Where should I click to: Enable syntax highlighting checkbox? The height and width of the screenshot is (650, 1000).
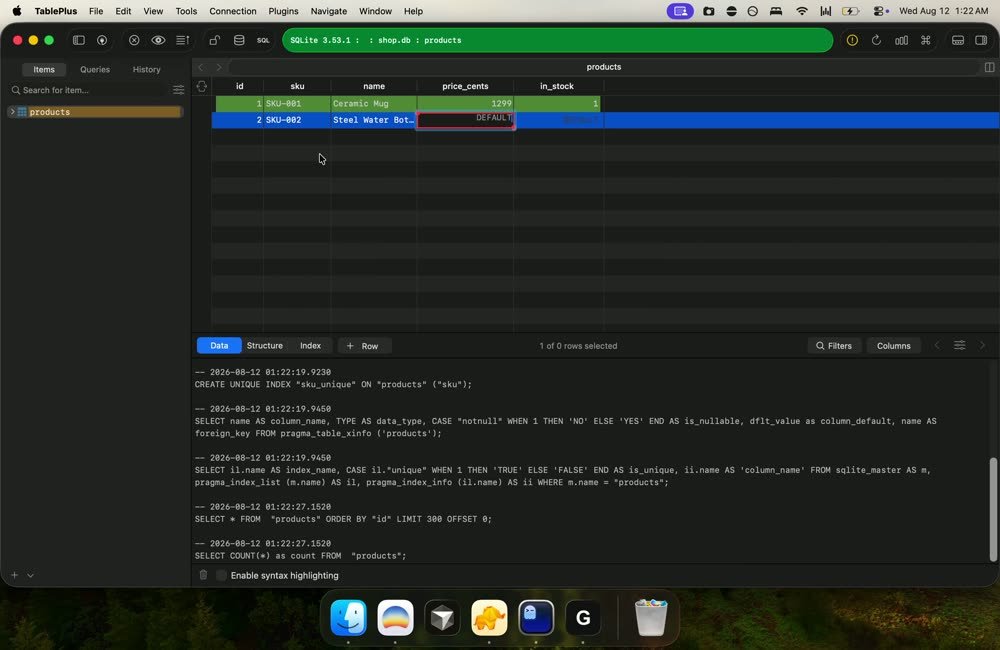[x=221, y=575]
